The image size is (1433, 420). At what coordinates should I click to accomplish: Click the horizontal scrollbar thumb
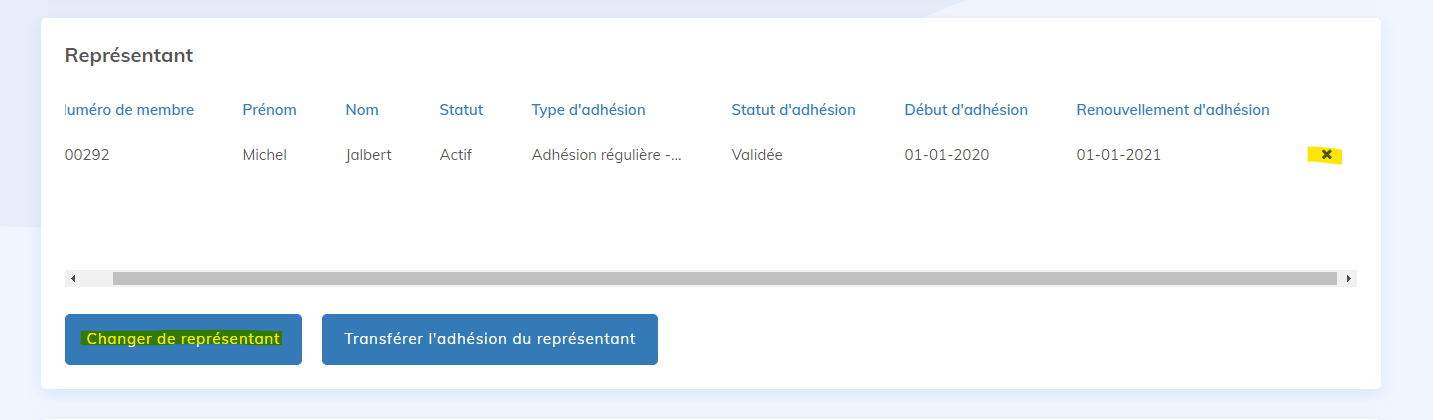pyautogui.click(x=724, y=278)
